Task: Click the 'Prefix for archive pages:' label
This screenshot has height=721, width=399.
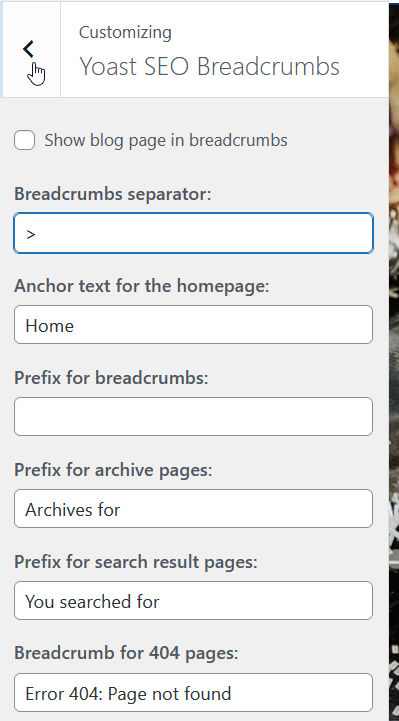Action: tap(113, 470)
